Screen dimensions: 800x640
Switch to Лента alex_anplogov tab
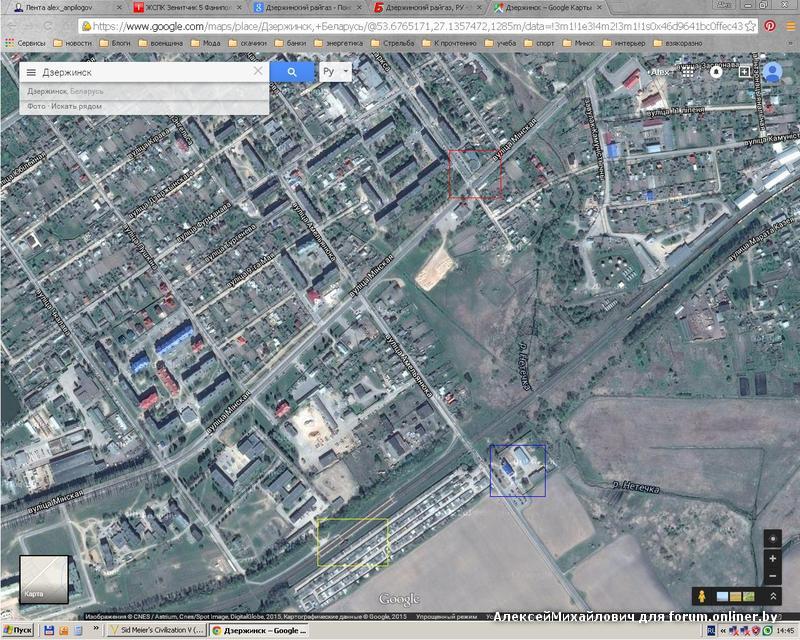64,8
